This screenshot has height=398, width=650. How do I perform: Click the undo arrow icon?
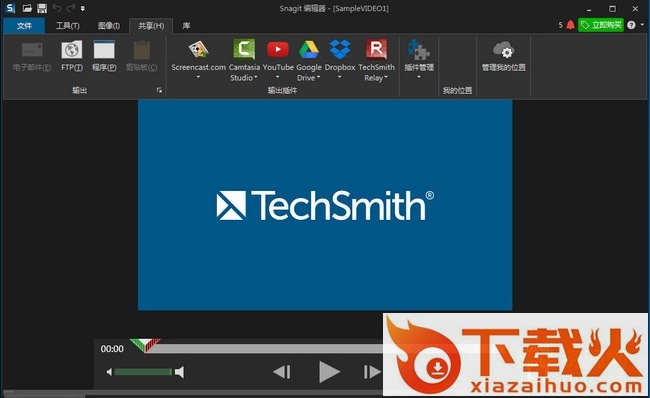pyautogui.click(x=57, y=8)
